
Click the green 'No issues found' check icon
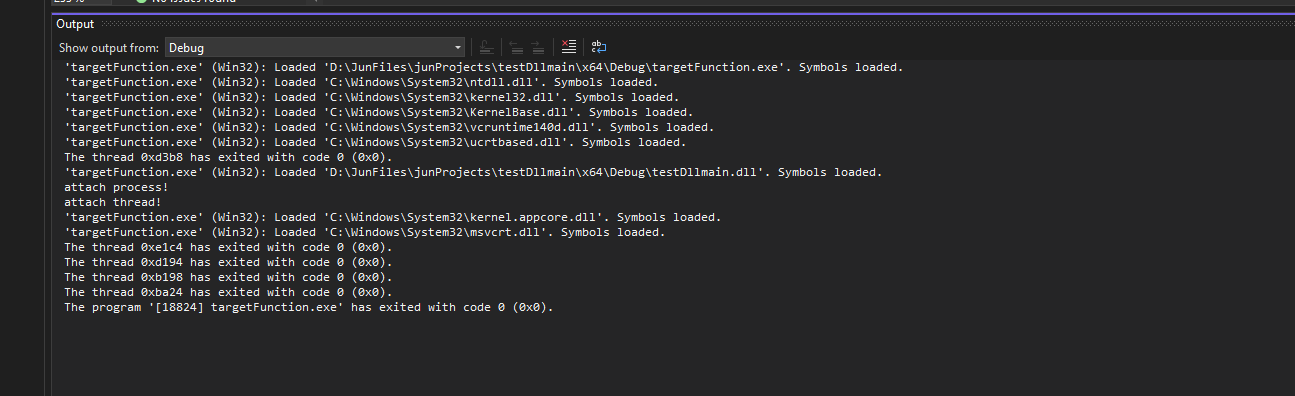pos(141,2)
